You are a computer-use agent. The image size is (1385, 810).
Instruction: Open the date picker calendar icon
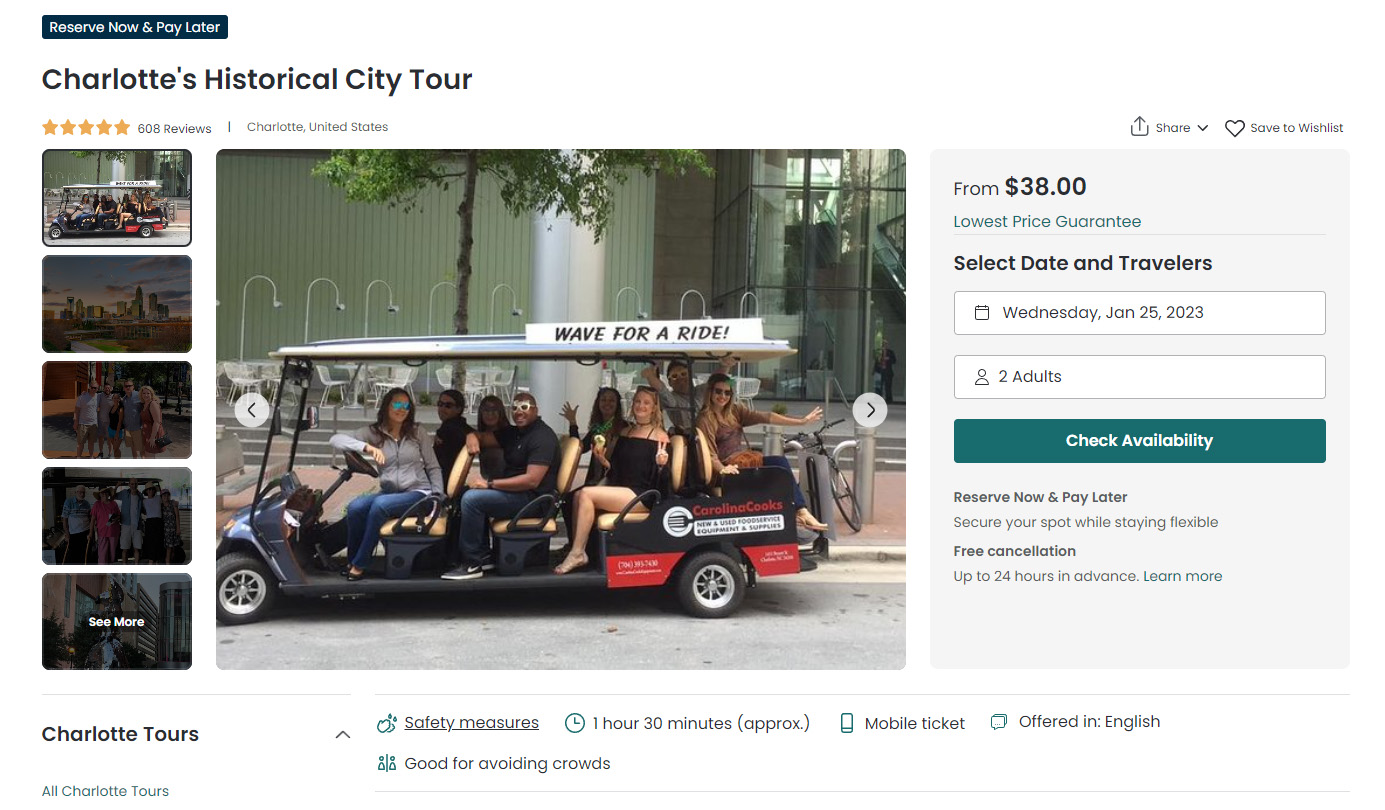pos(984,312)
